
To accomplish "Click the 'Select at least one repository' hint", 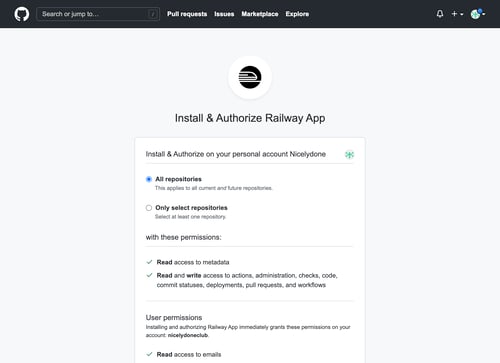I will point(190,217).
